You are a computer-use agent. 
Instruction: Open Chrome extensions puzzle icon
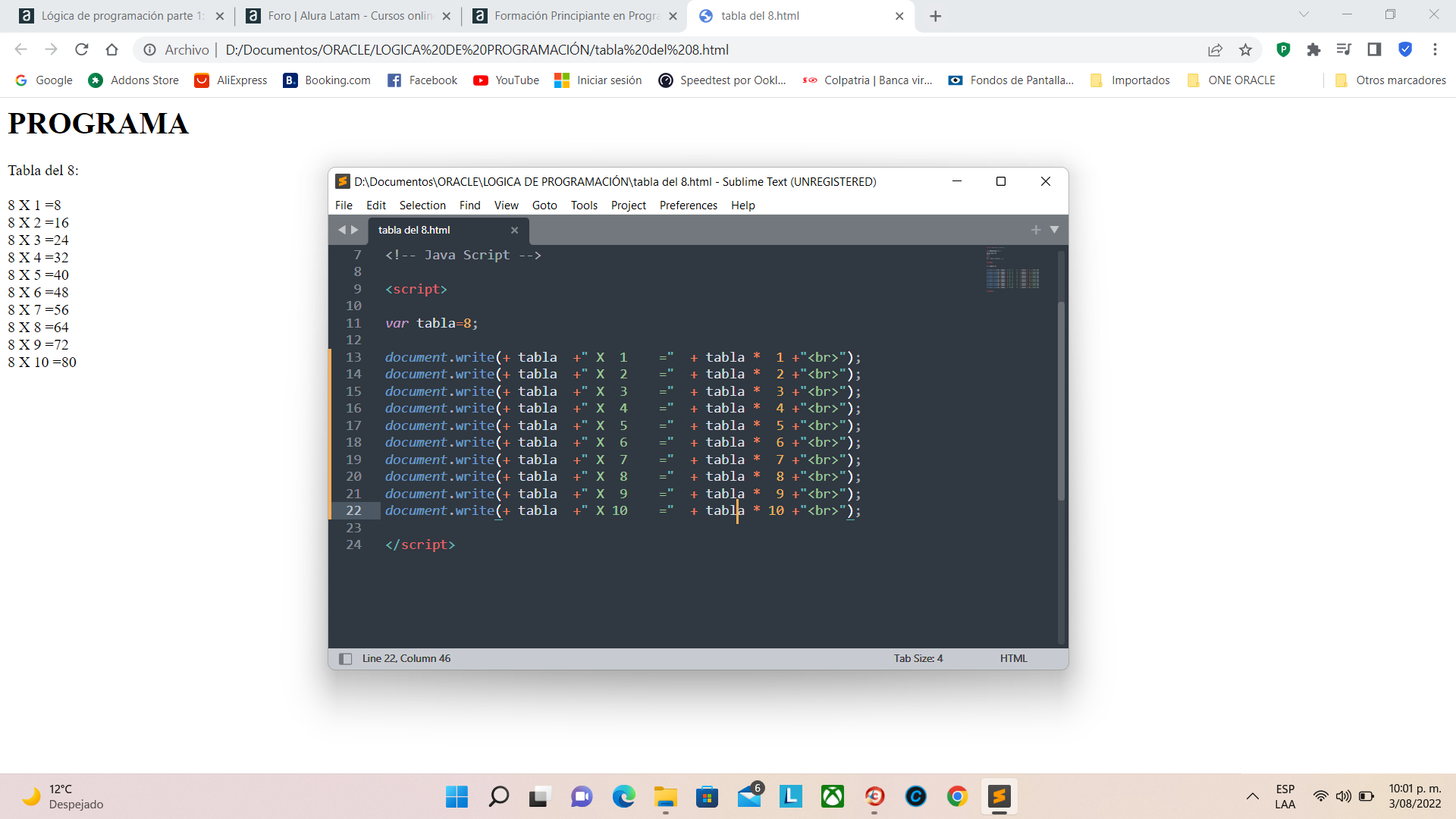[x=1313, y=49]
